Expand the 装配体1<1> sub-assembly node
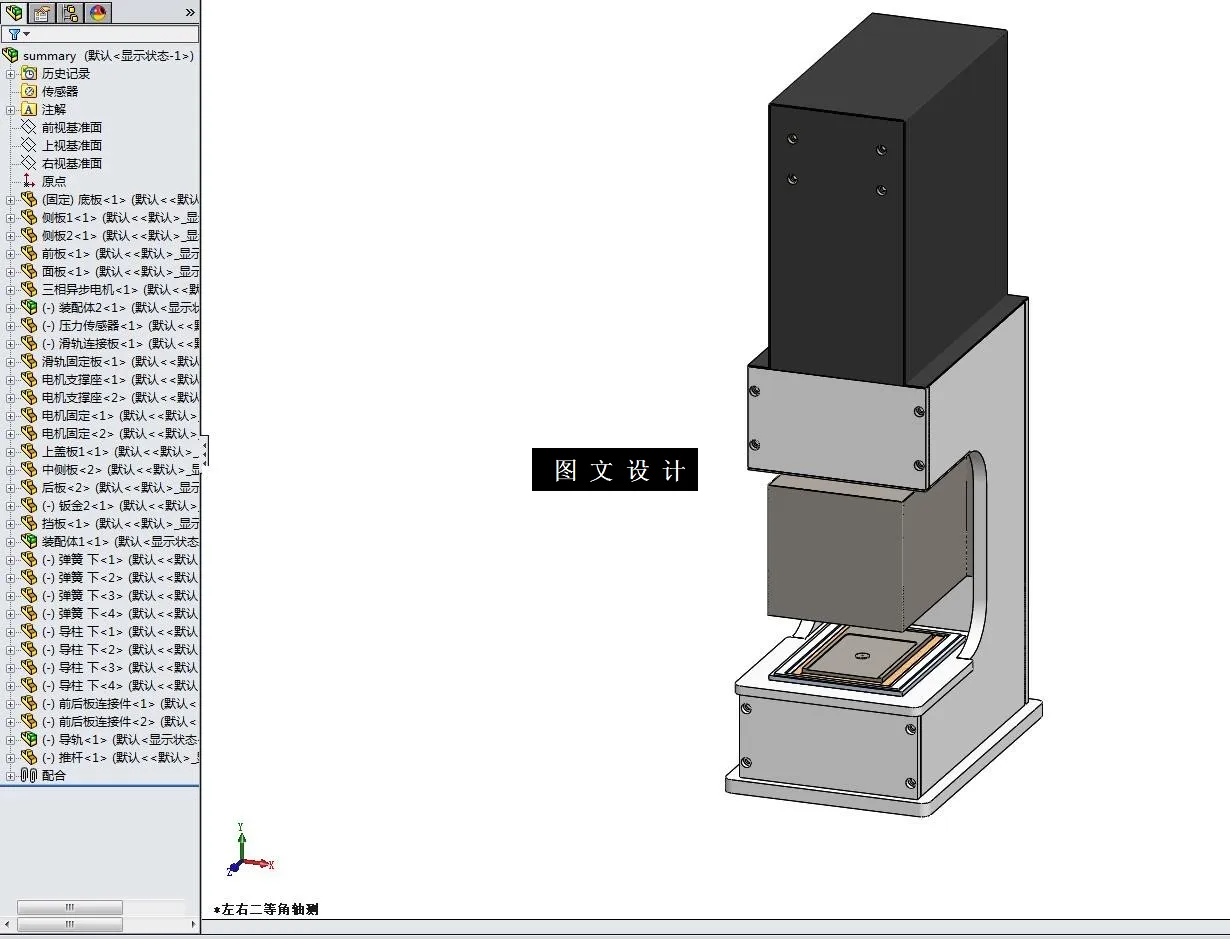The height and width of the screenshot is (939, 1230). pyautogui.click(x=11, y=542)
